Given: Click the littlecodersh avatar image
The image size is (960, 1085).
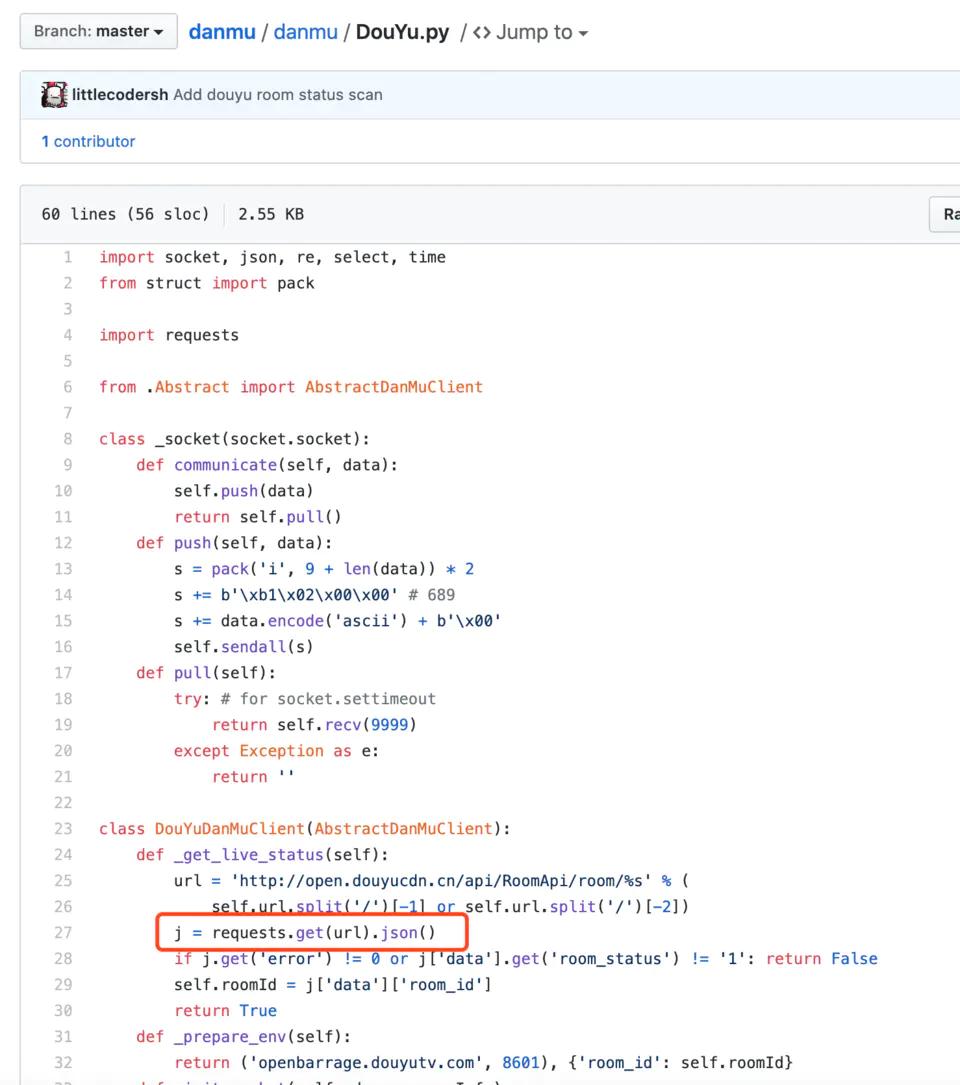Looking at the screenshot, I should click(54, 95).
